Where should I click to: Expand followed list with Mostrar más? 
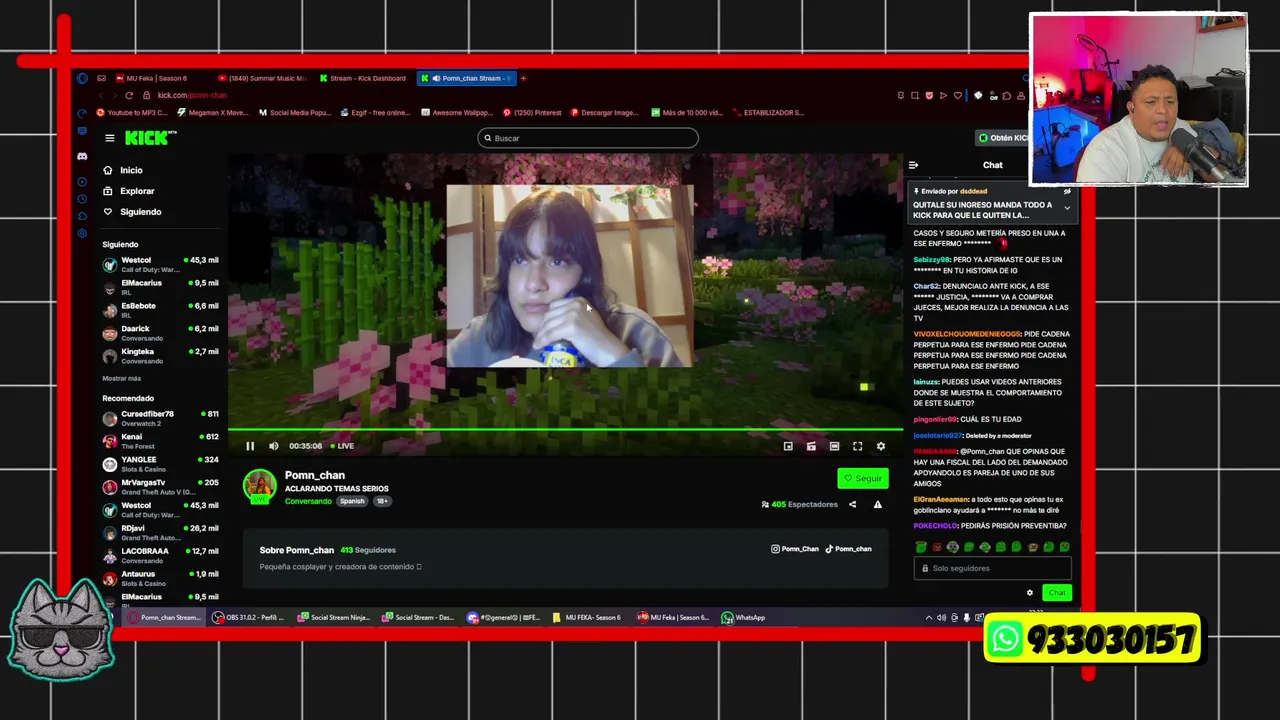[x=121, y=379]
